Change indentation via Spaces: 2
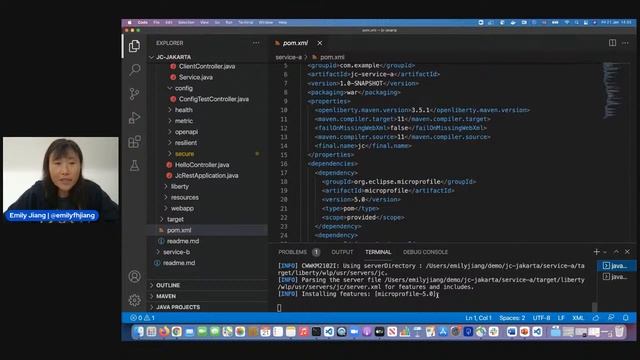Screen dimensions: 640x360 (x=512, y=318)
